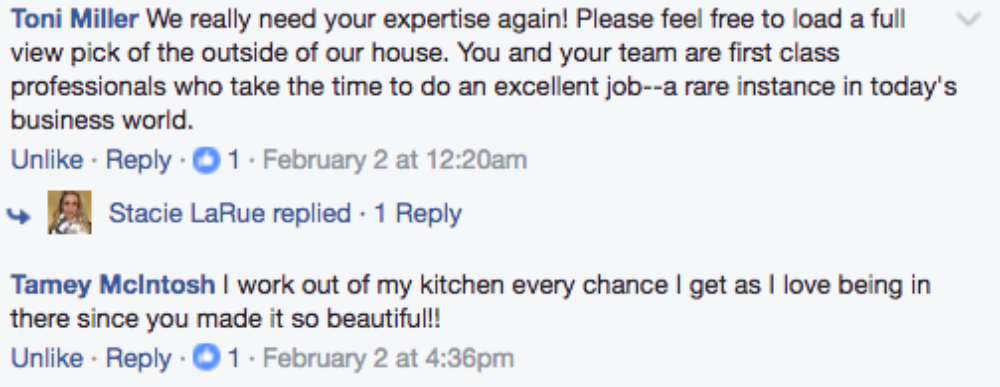Viewport: 1000px width, 387px height.
Task: Open Stacie LaRue's profile picture thumbnail
Action: click(x=70, y=212)
